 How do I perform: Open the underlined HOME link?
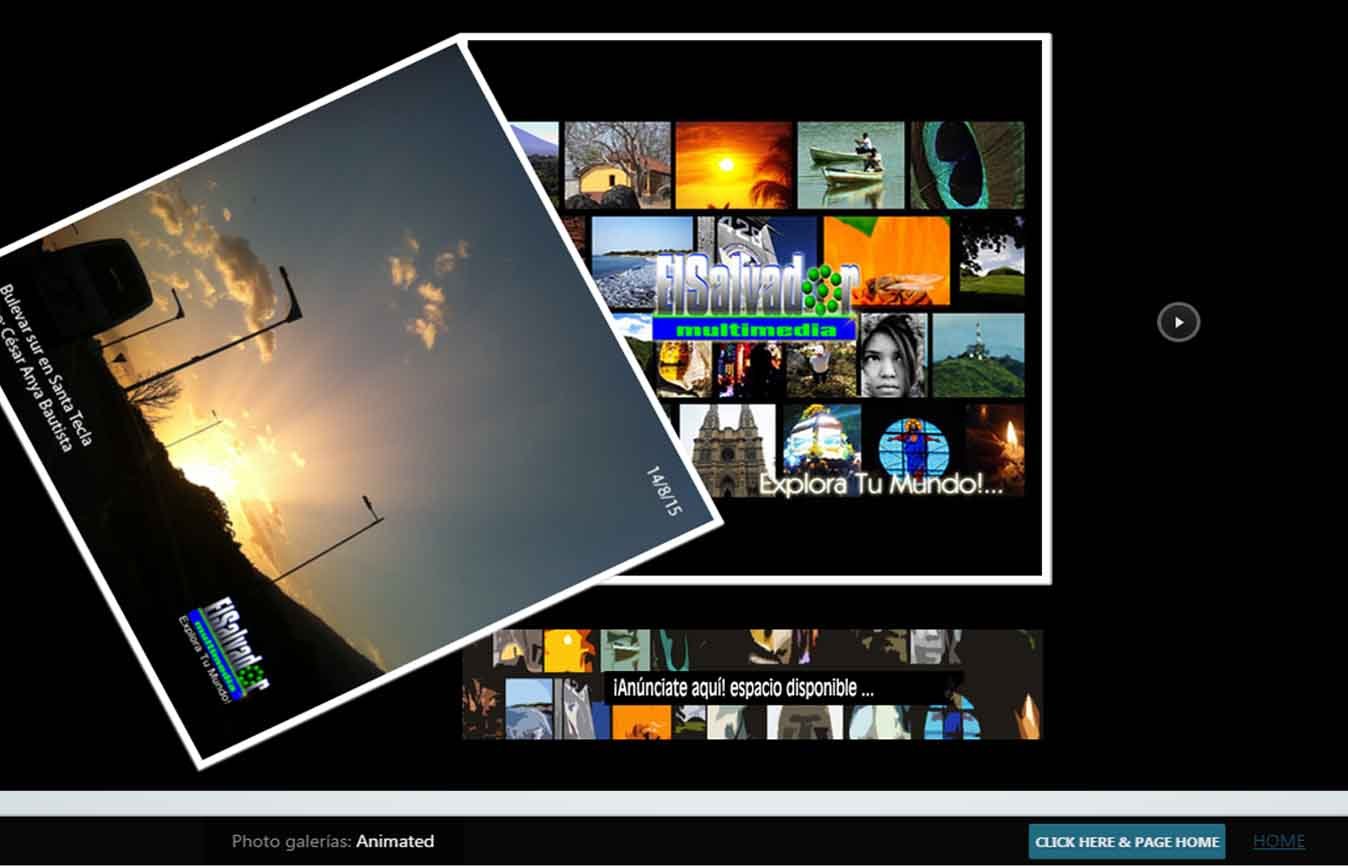pos(1279,842)
